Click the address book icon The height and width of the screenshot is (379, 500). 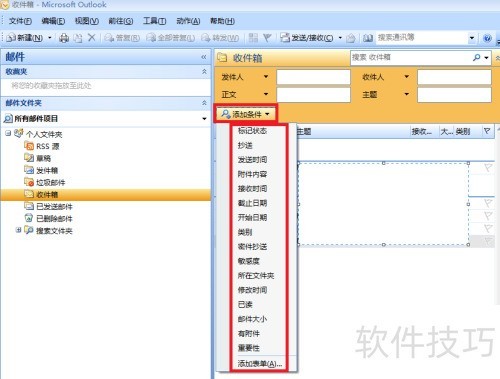point(368,38)
